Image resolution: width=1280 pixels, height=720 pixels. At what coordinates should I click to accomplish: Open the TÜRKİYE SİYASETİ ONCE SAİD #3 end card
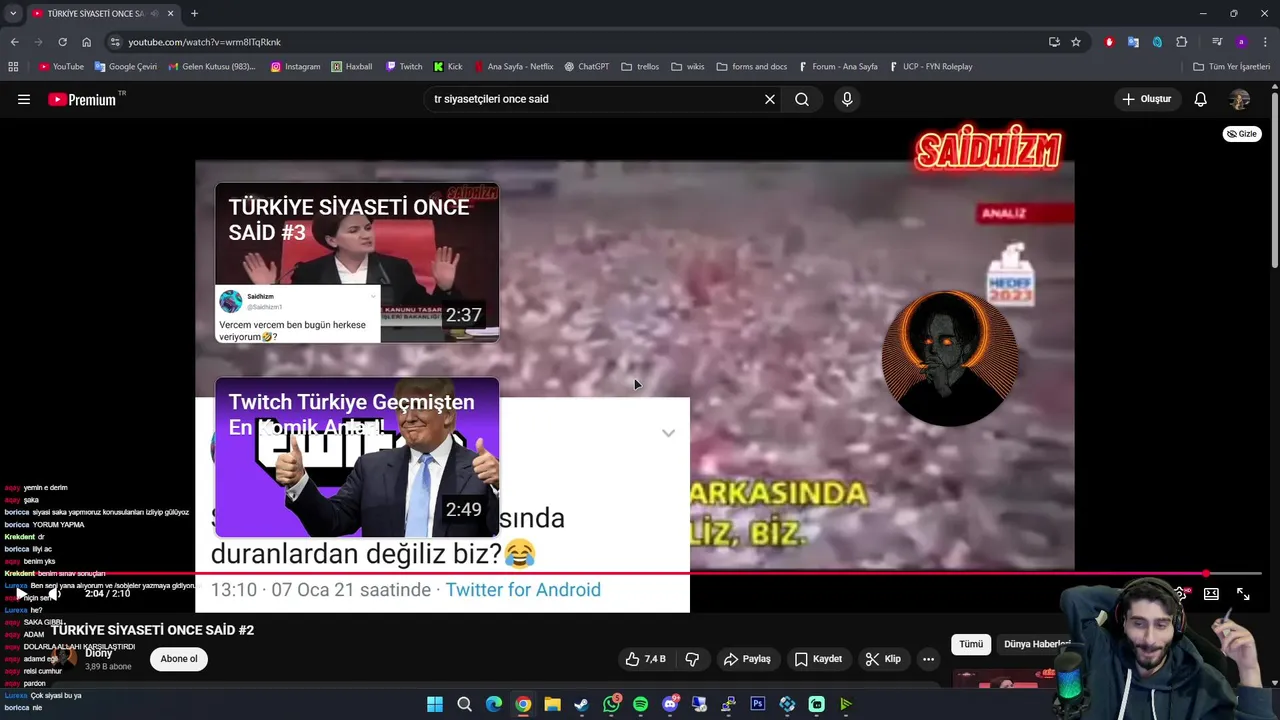(357, 263)
